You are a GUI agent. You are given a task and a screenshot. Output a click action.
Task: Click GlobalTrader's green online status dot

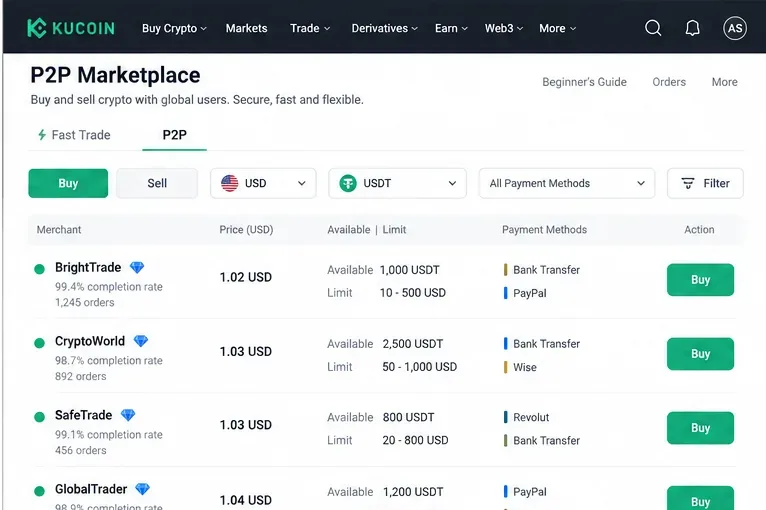click(40, 491)
